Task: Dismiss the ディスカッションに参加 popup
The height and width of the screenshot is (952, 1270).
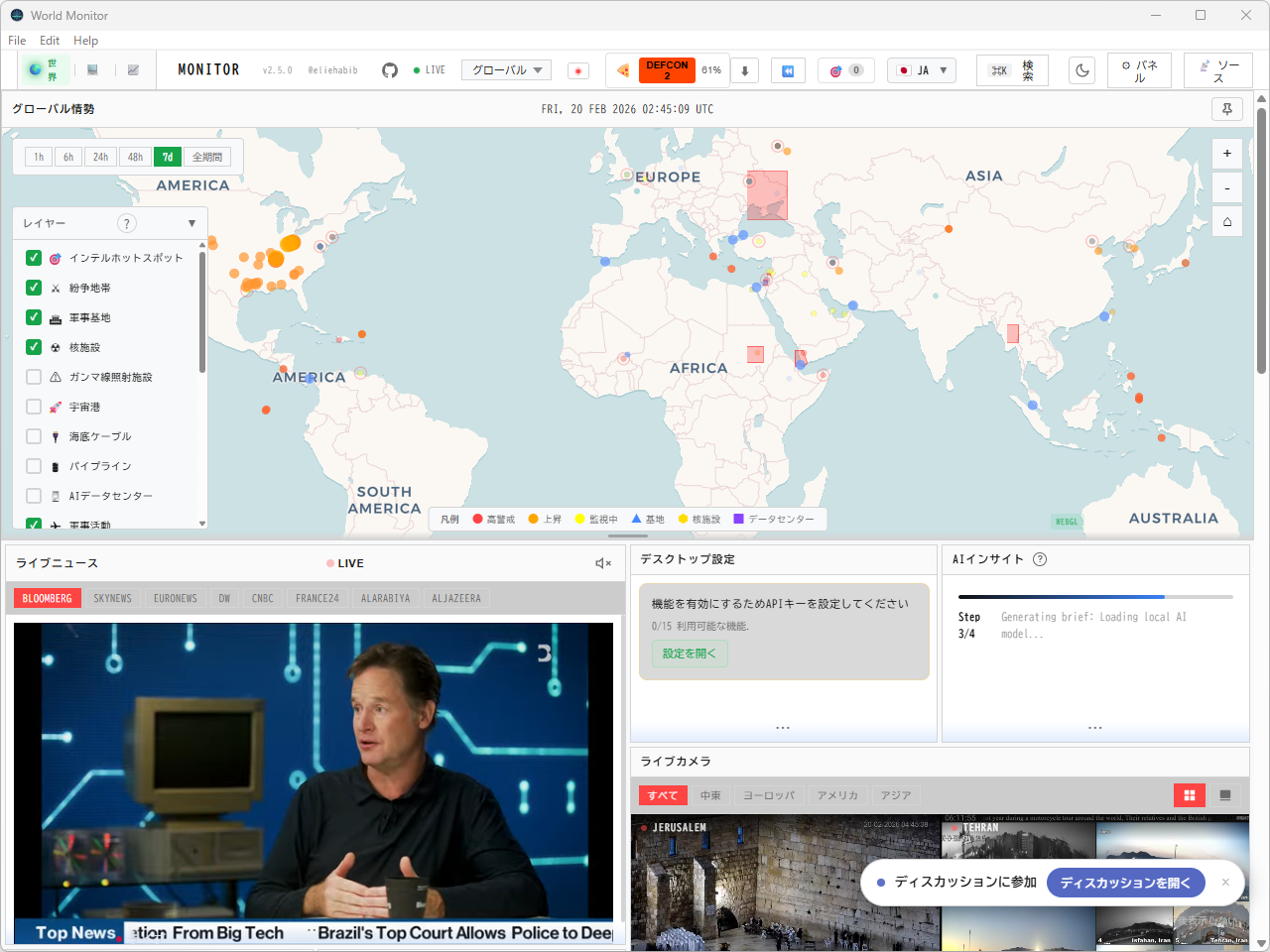Action: tap(1225, 883)
